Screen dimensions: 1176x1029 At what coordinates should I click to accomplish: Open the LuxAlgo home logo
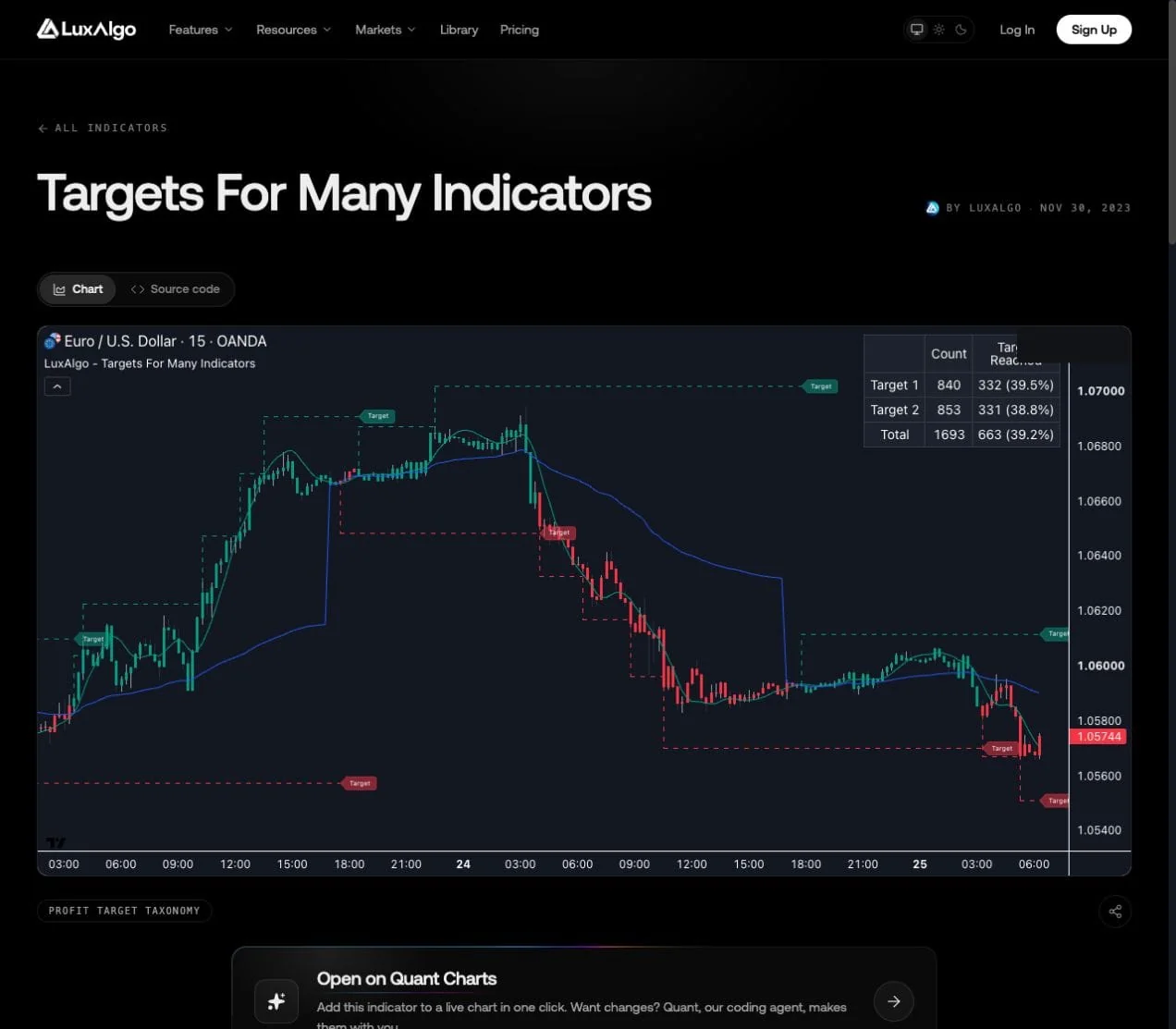pos(86,30)
